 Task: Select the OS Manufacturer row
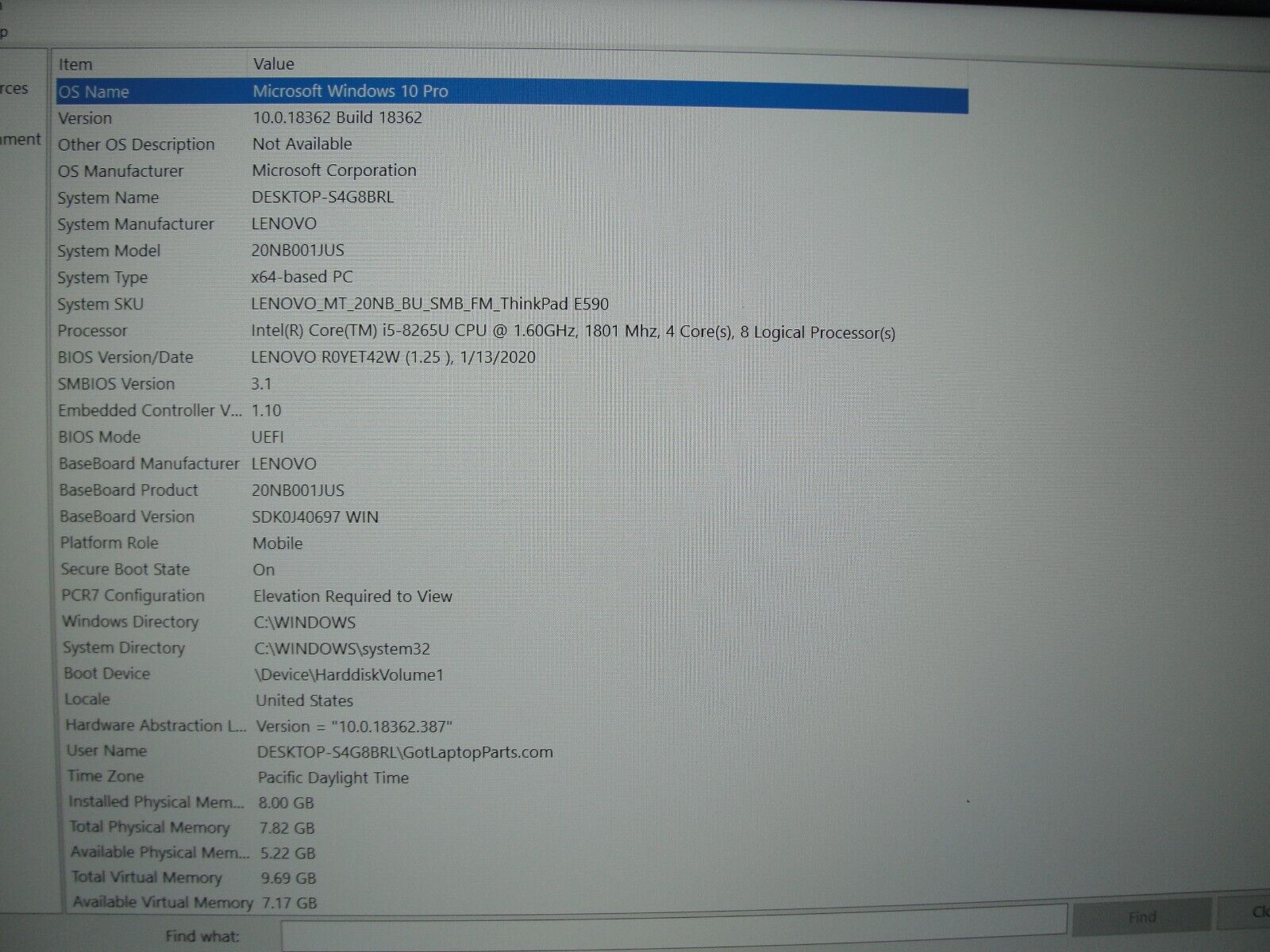tap(512, 171)
